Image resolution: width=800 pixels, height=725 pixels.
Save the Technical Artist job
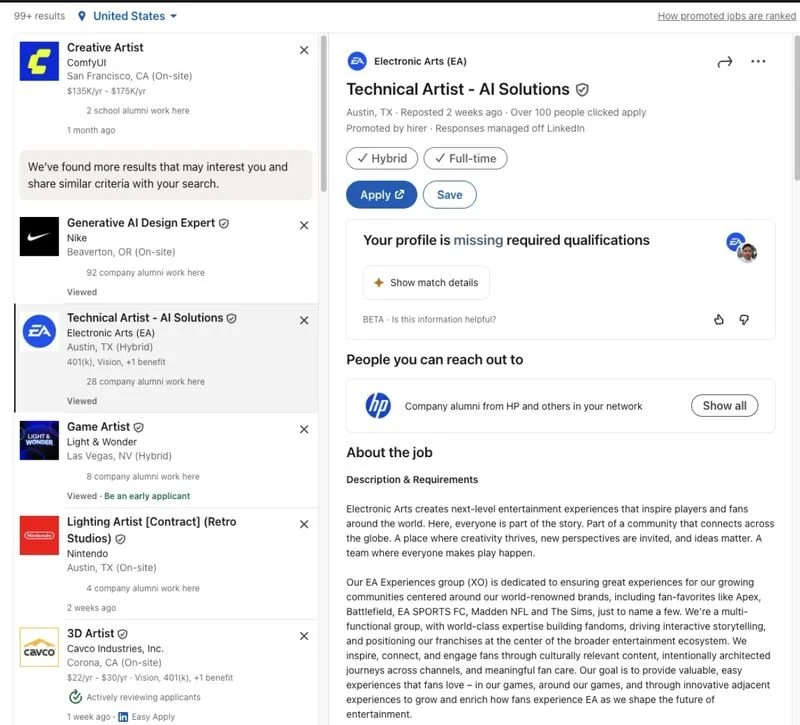pos(449,194)
